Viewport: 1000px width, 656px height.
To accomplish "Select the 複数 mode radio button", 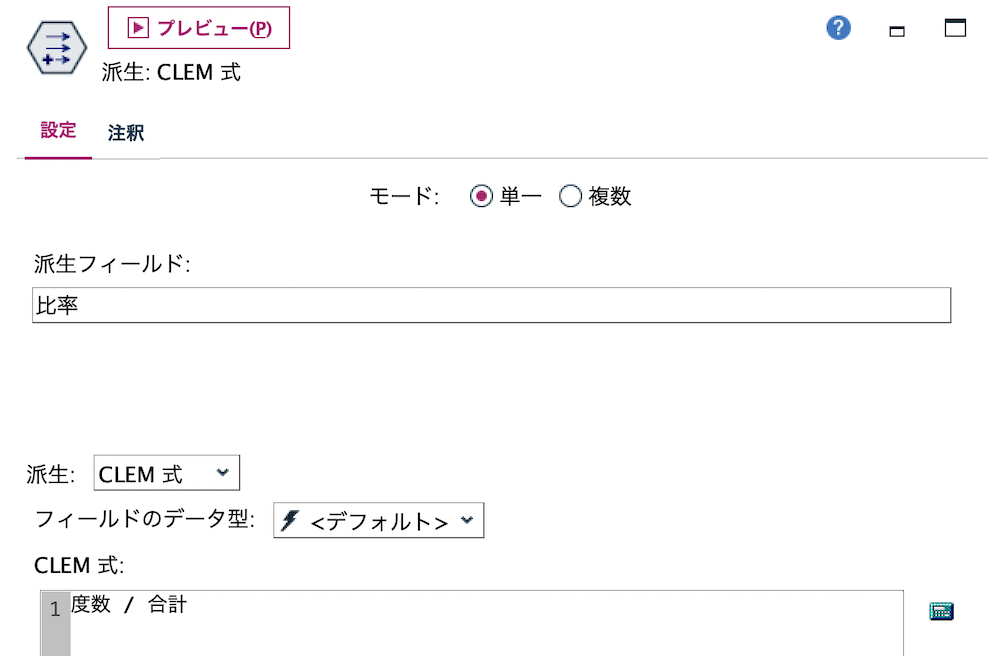I will (570, 196).
